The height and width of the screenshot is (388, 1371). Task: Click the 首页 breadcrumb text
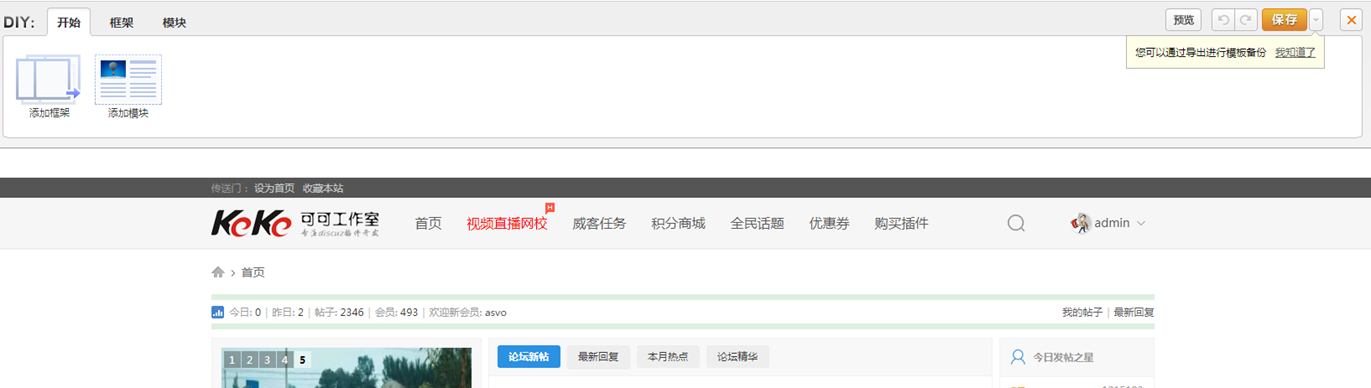coord(253,272)
